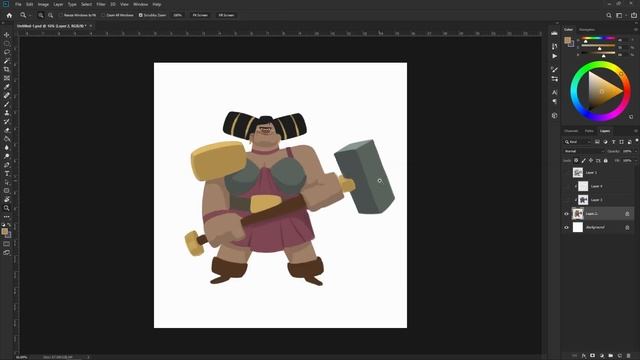This screenshot has width=640, height=360.
Task: Click the Fit Screen button
Action: coord(200,15)
